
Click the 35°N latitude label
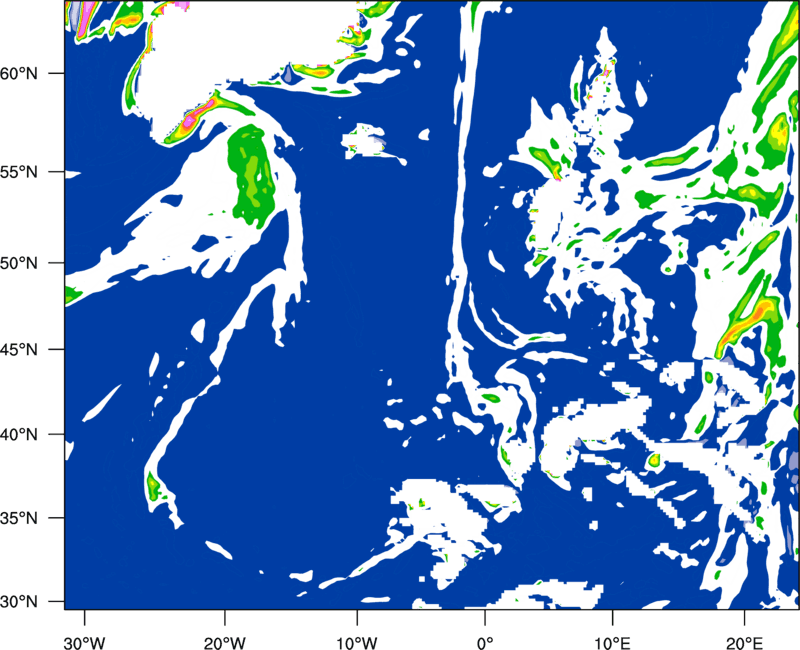tap(19, 518)
